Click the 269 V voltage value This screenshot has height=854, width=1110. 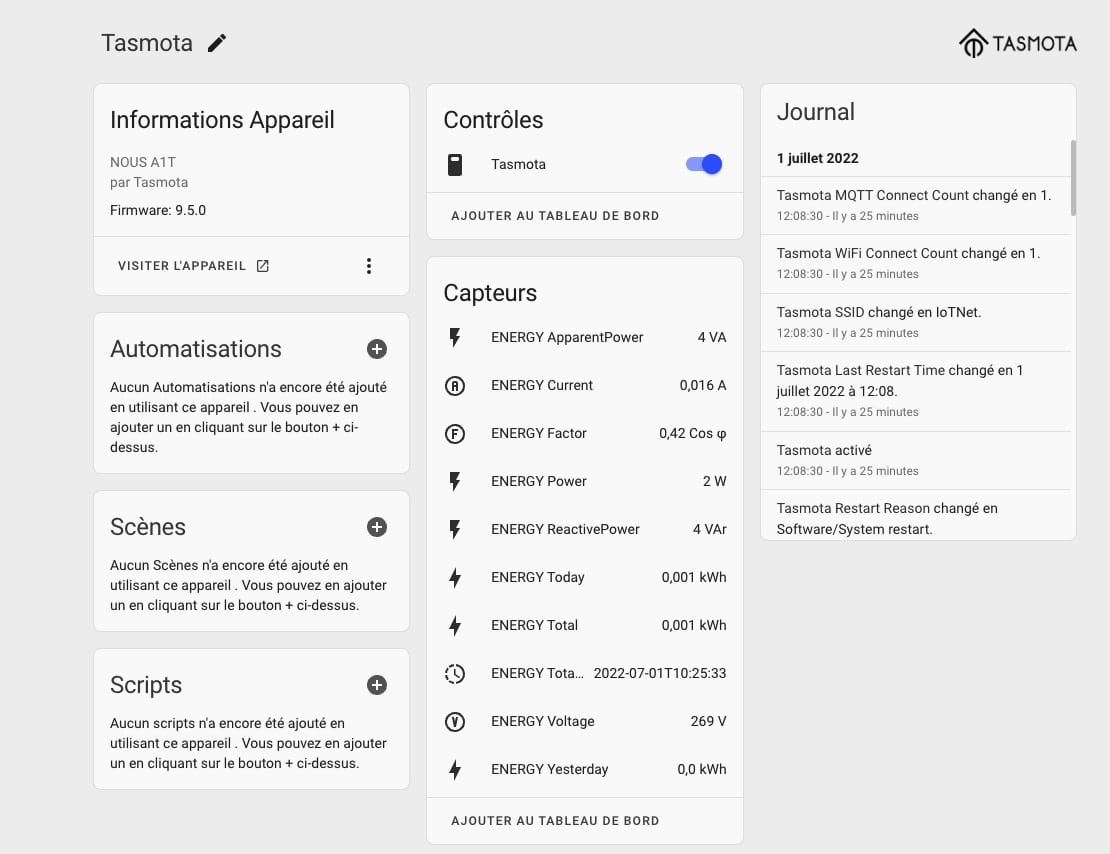709,722
